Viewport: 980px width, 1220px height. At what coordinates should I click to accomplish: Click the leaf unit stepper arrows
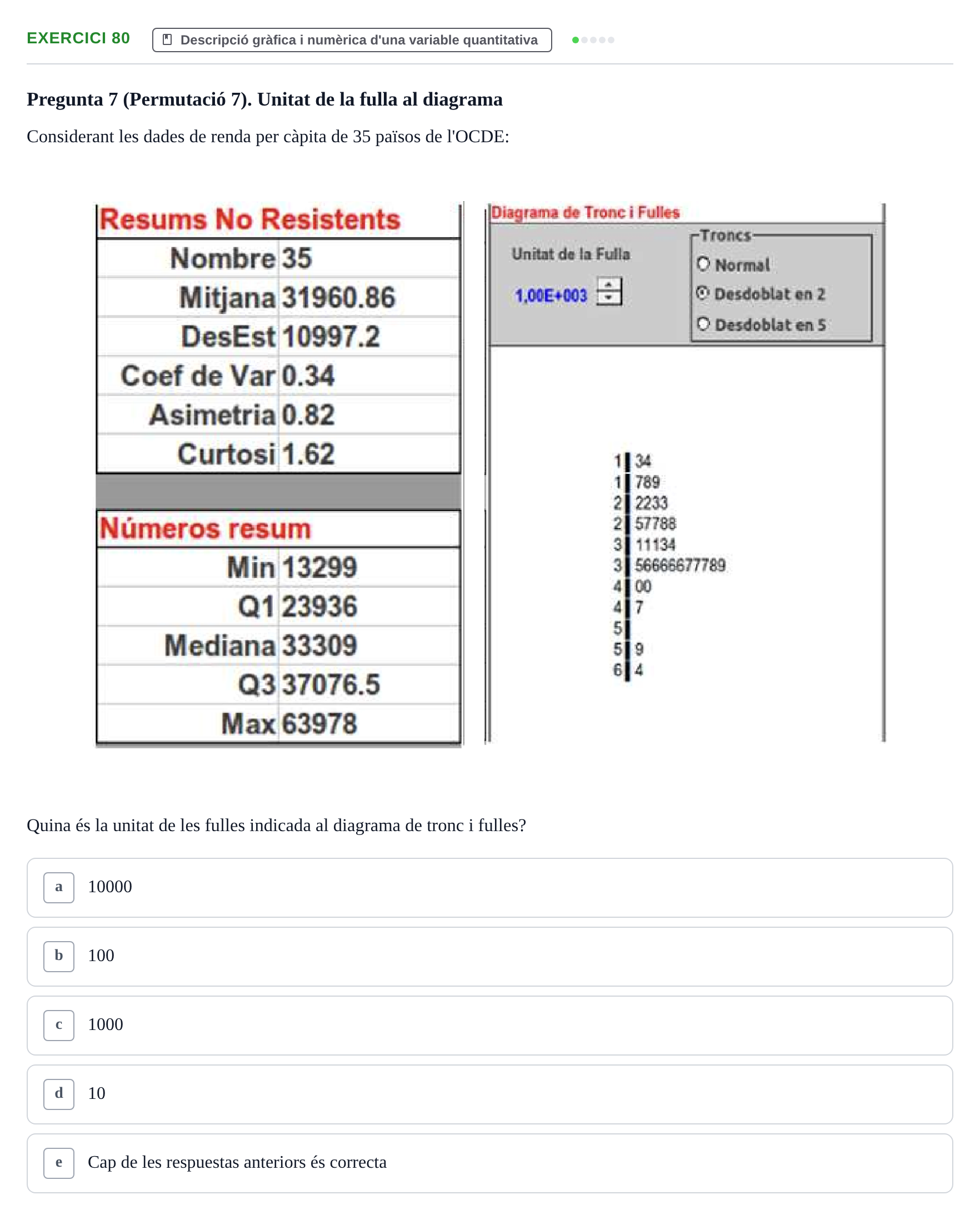pos(609,291)
